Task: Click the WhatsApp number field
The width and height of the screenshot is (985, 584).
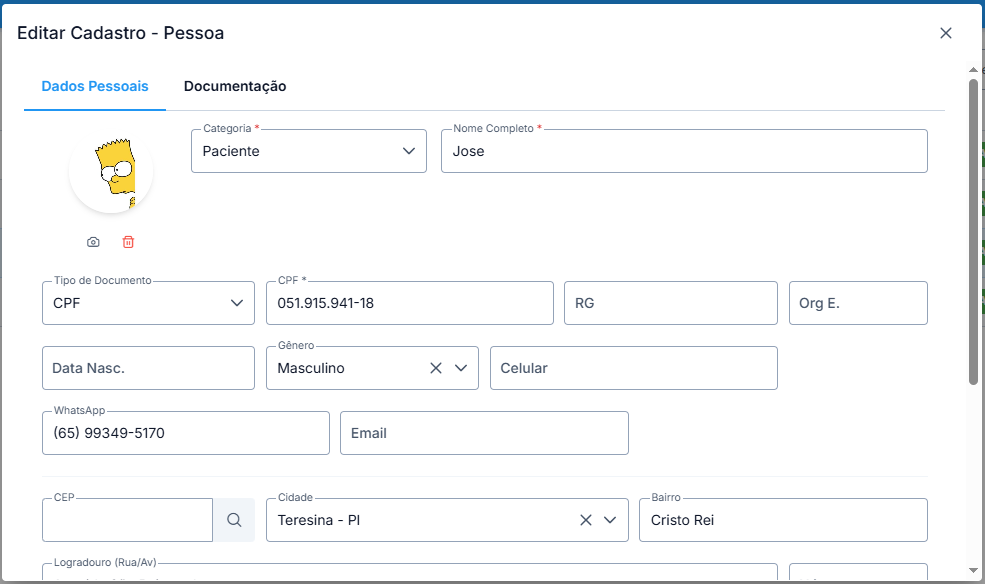Action: point(185,433)
